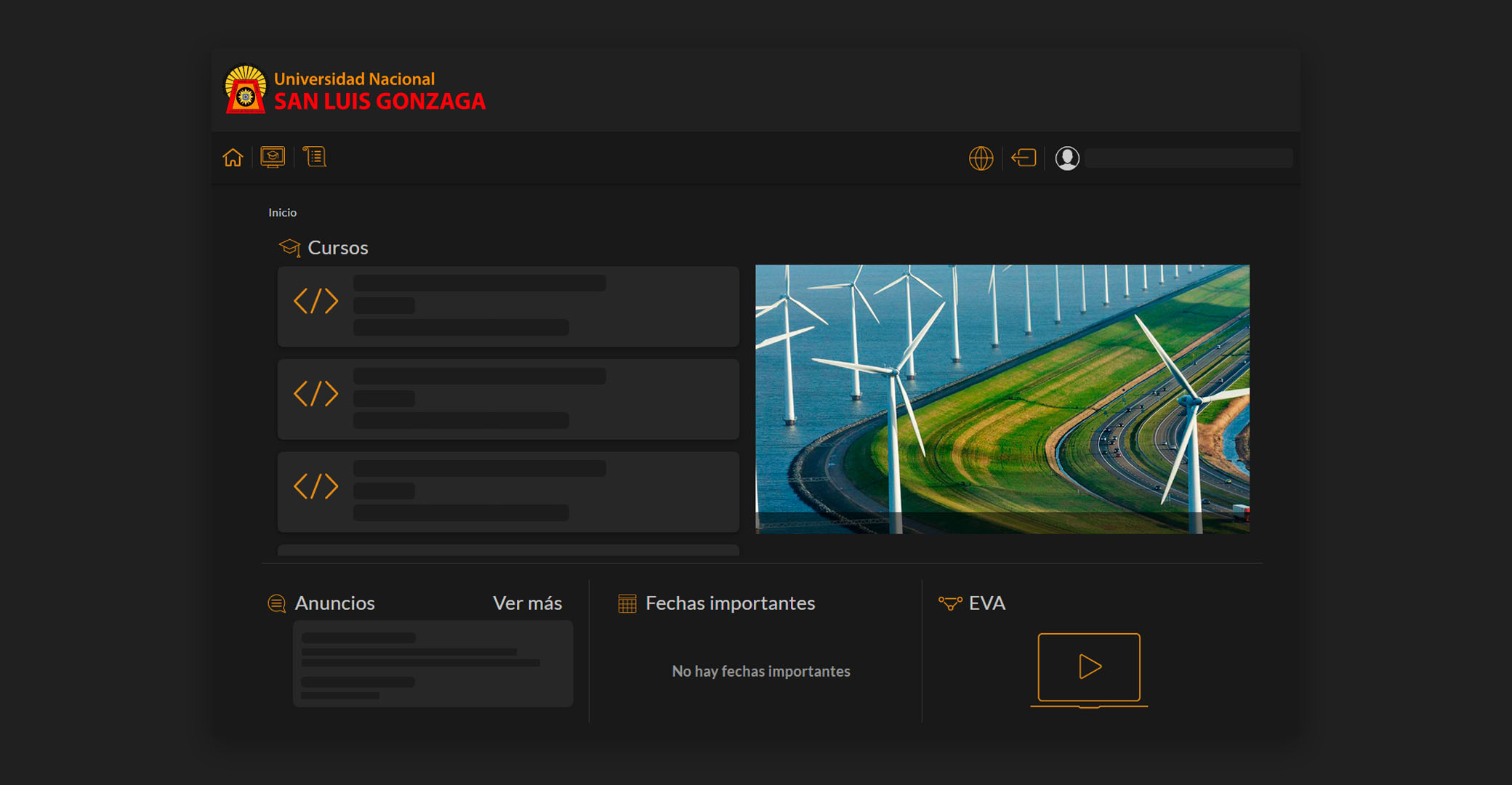Click the scroll/enrollment icon in the navbar

314,157
